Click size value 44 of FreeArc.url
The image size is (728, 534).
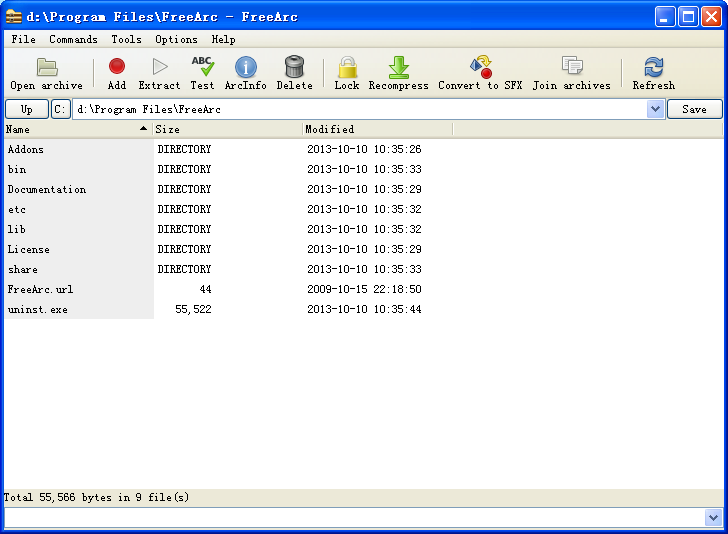pyautogui.click(x=205, y=289)
